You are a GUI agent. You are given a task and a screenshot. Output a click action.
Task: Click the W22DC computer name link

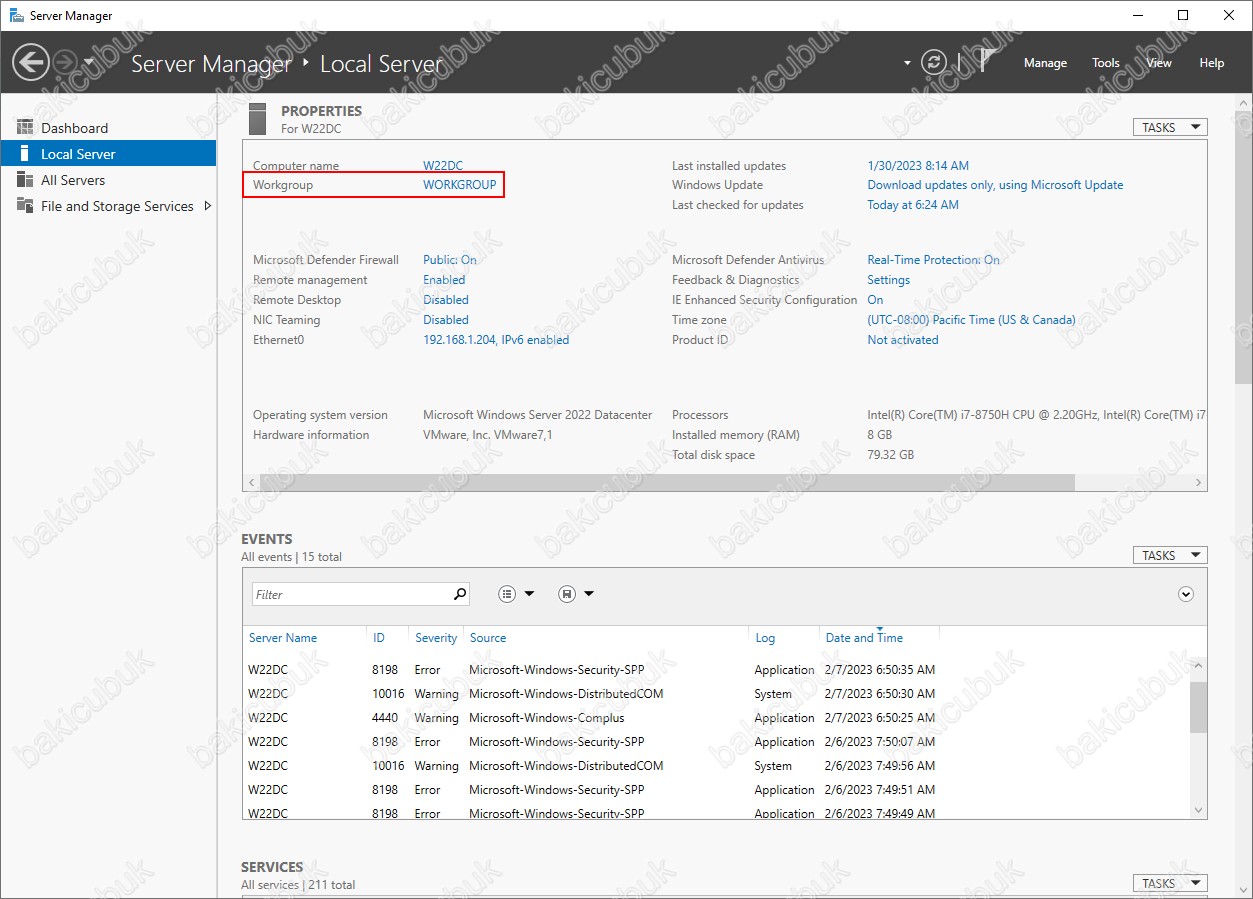(443, 166)
